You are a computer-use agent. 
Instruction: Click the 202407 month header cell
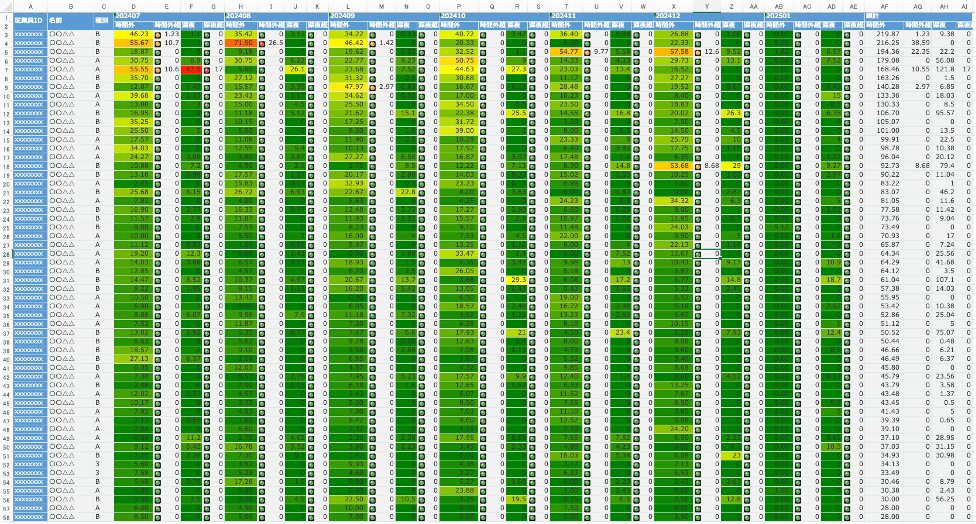[x=128, y=17]
